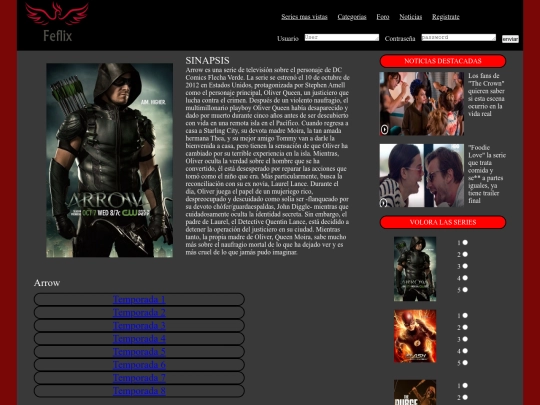
Task: Open Temporada 8 link
Action: [139, 391]
